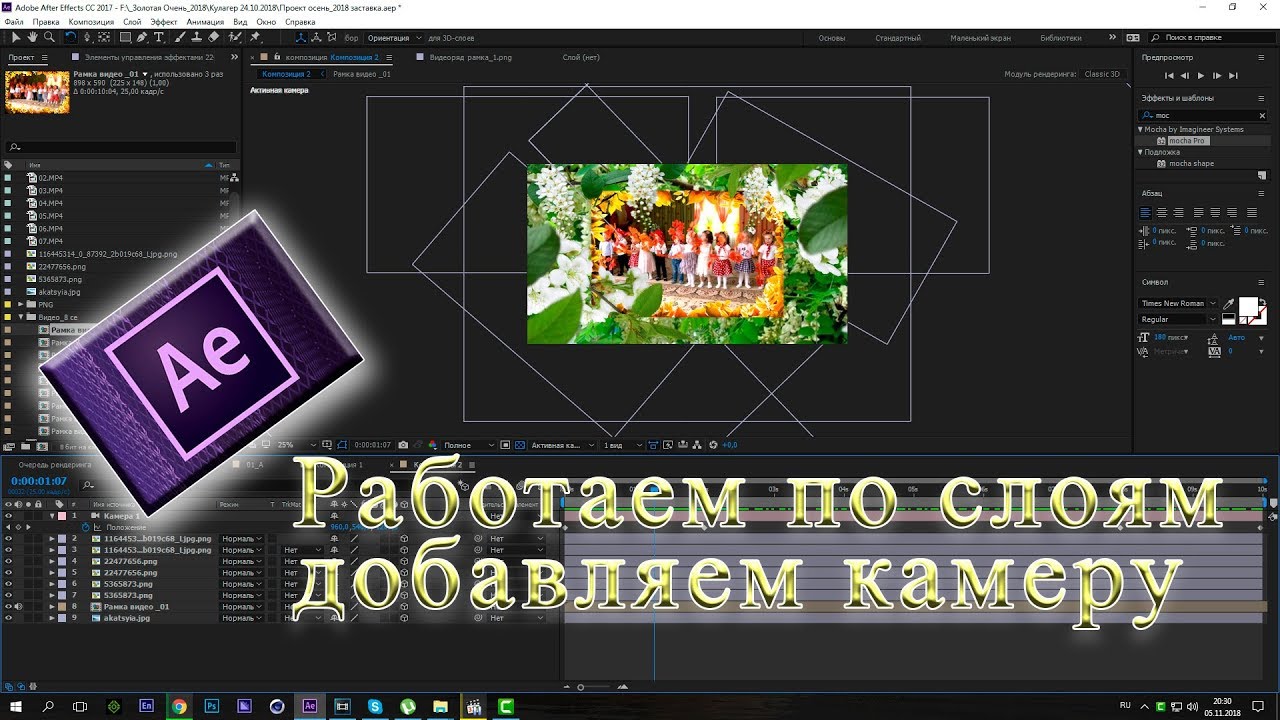Select the Zoom magnifier tool

coord(47,38)
